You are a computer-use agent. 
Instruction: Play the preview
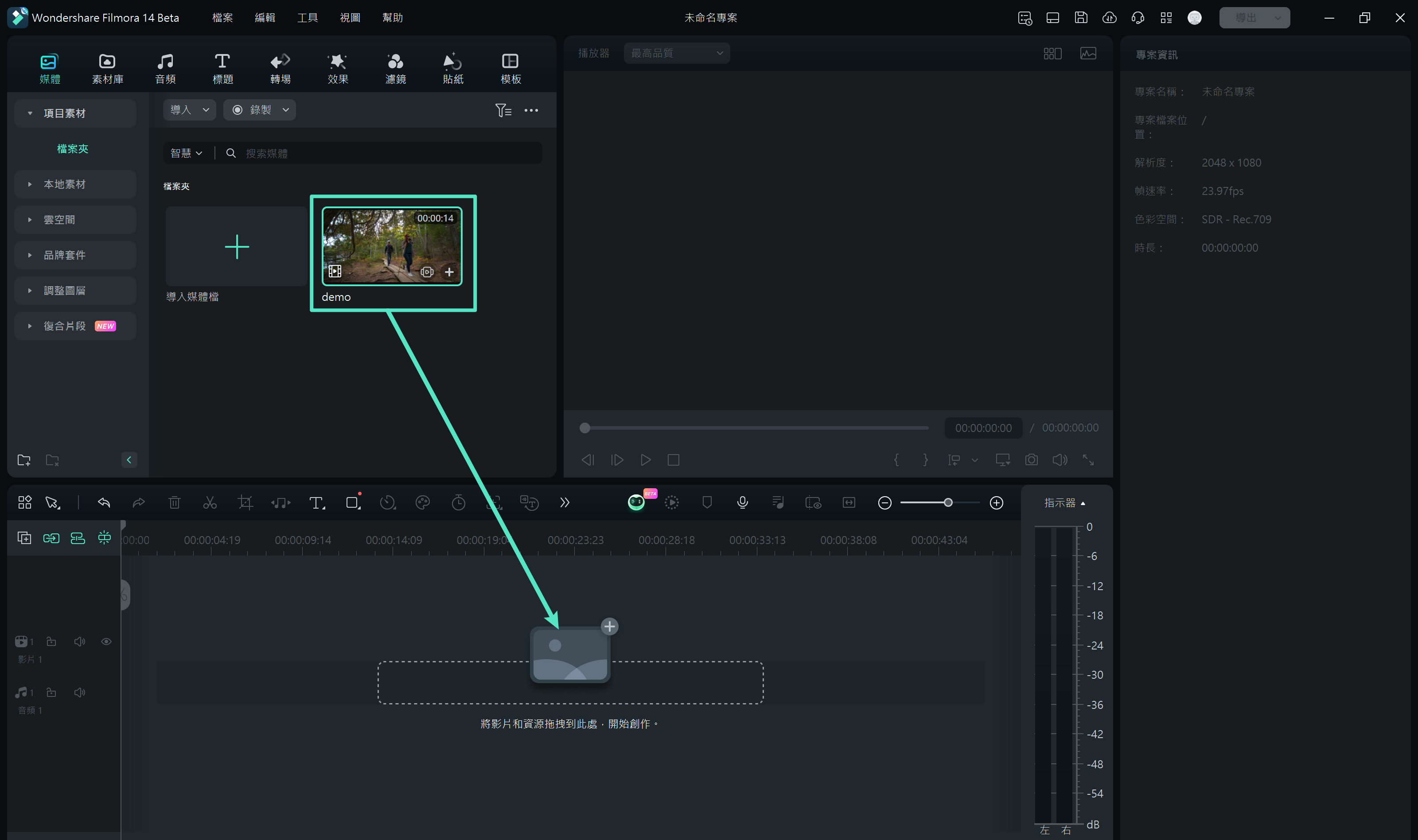pos(645,459)
